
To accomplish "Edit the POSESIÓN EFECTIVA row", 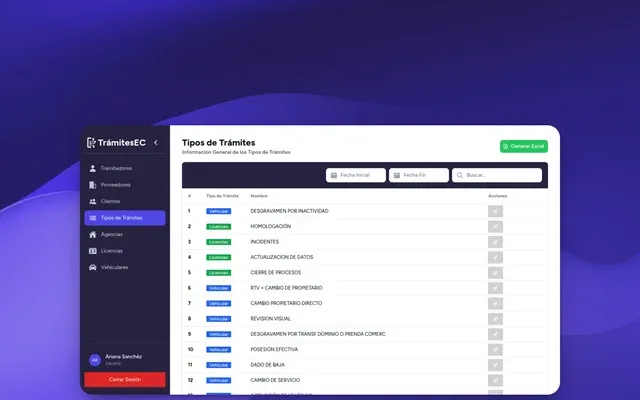I will [x=495, y=349].
